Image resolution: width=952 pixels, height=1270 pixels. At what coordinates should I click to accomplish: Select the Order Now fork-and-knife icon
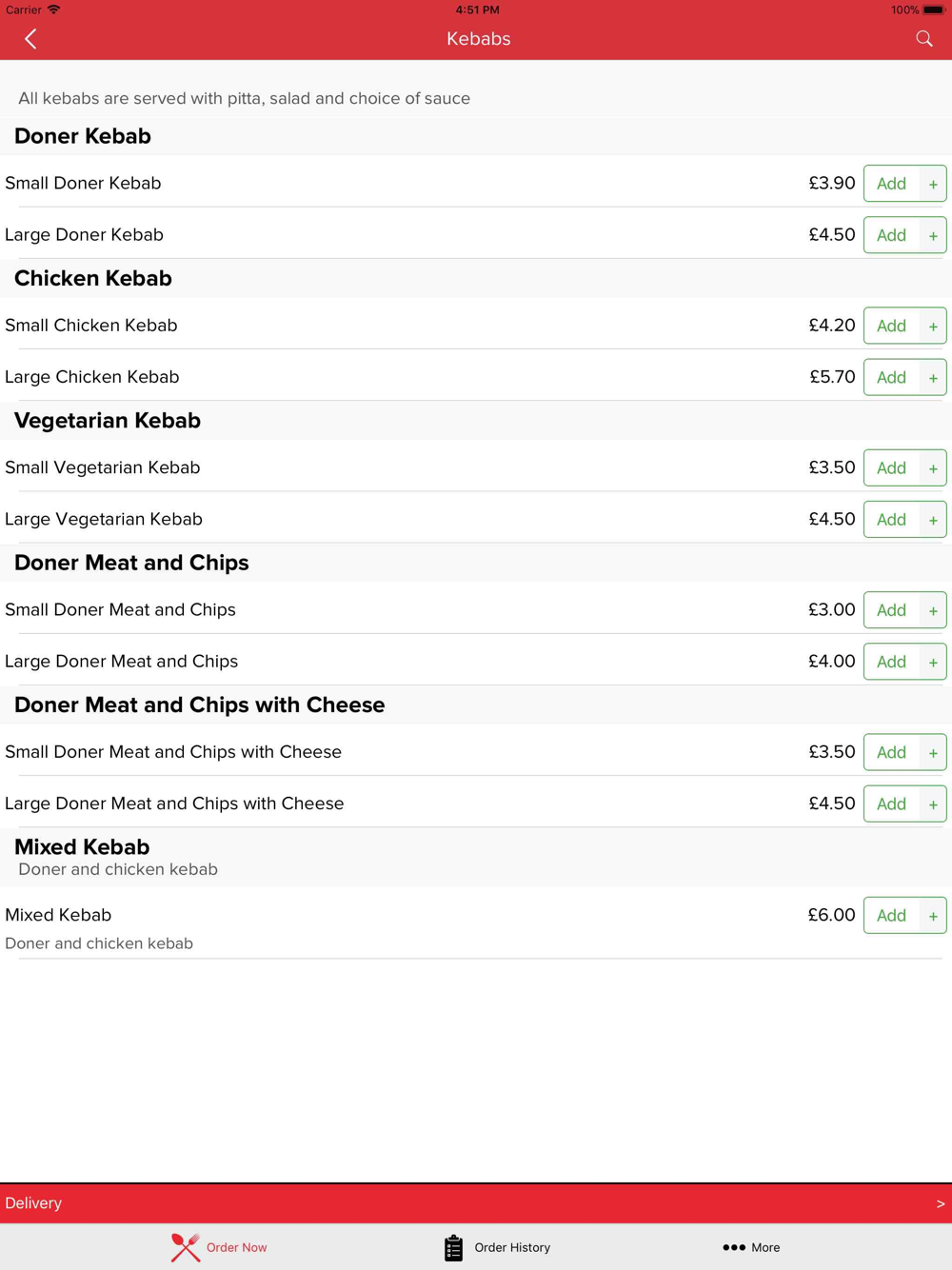click(x=186, y=1247)
